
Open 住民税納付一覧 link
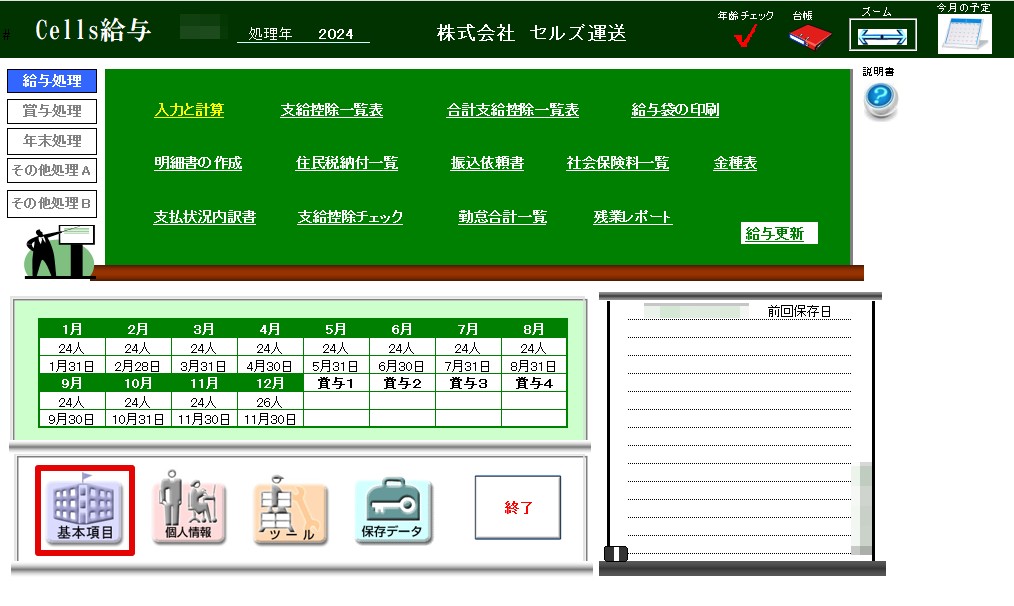pos(347,163)
